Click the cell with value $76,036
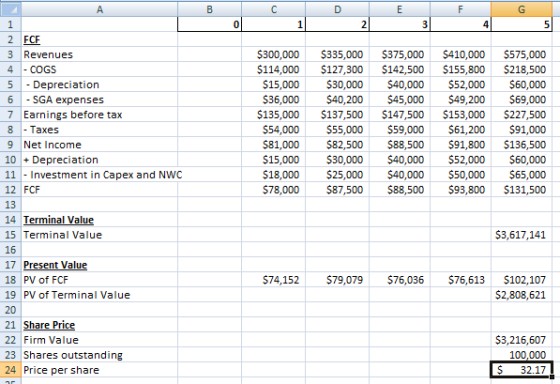The image size is (560, 384). [x=400, y=280]
